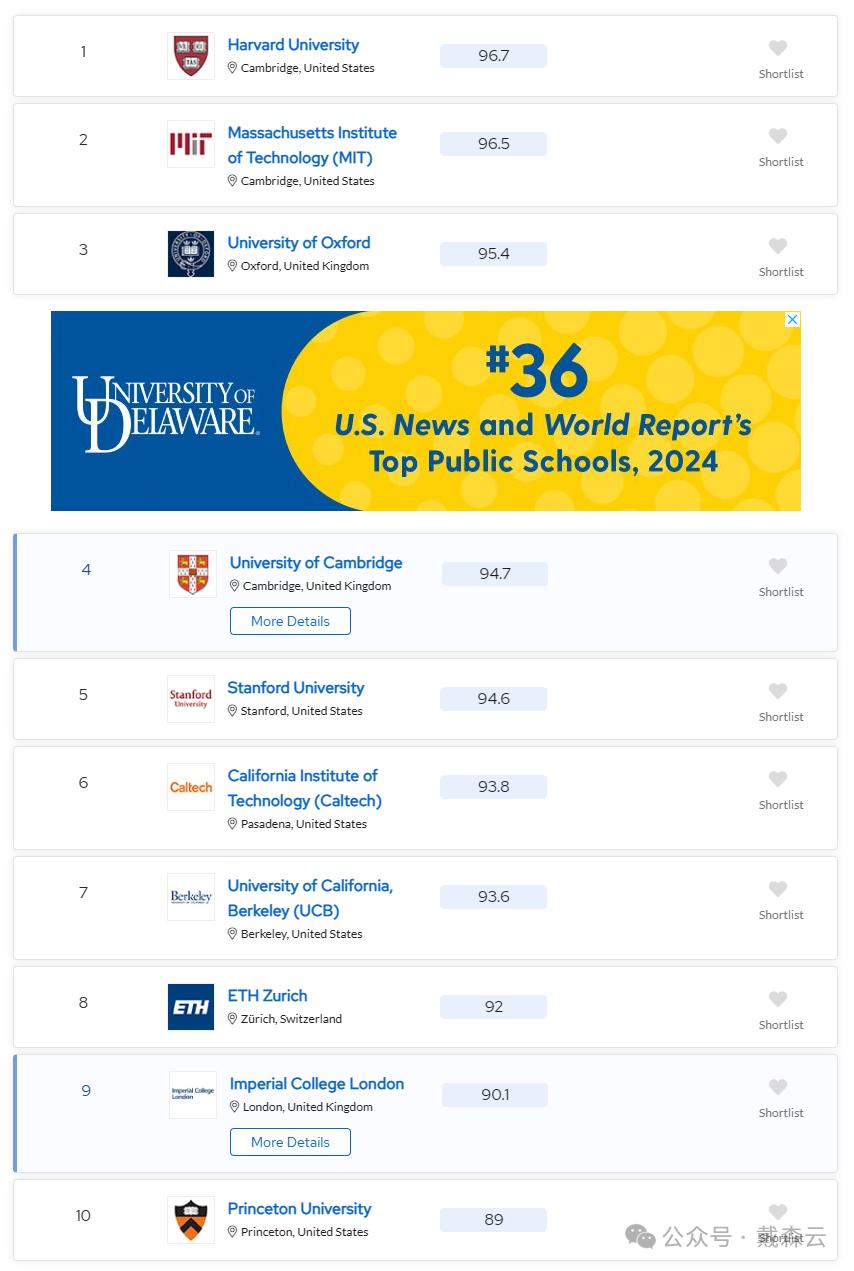Click Cambridge's score 94.7
This screenshot has width=854, height=1271.
pos(495,574)
